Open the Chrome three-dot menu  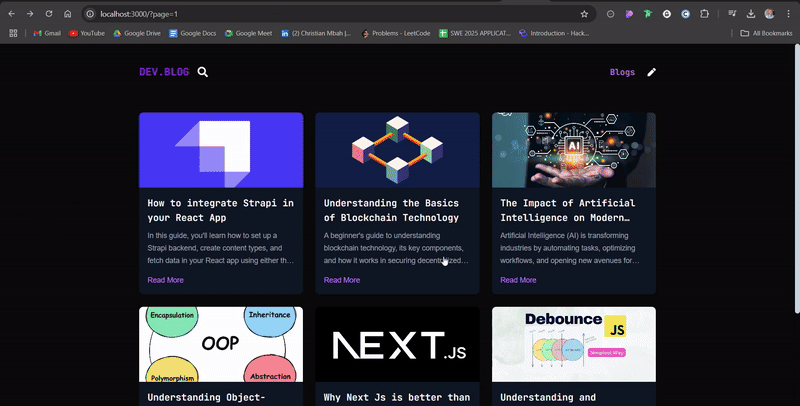788,14
